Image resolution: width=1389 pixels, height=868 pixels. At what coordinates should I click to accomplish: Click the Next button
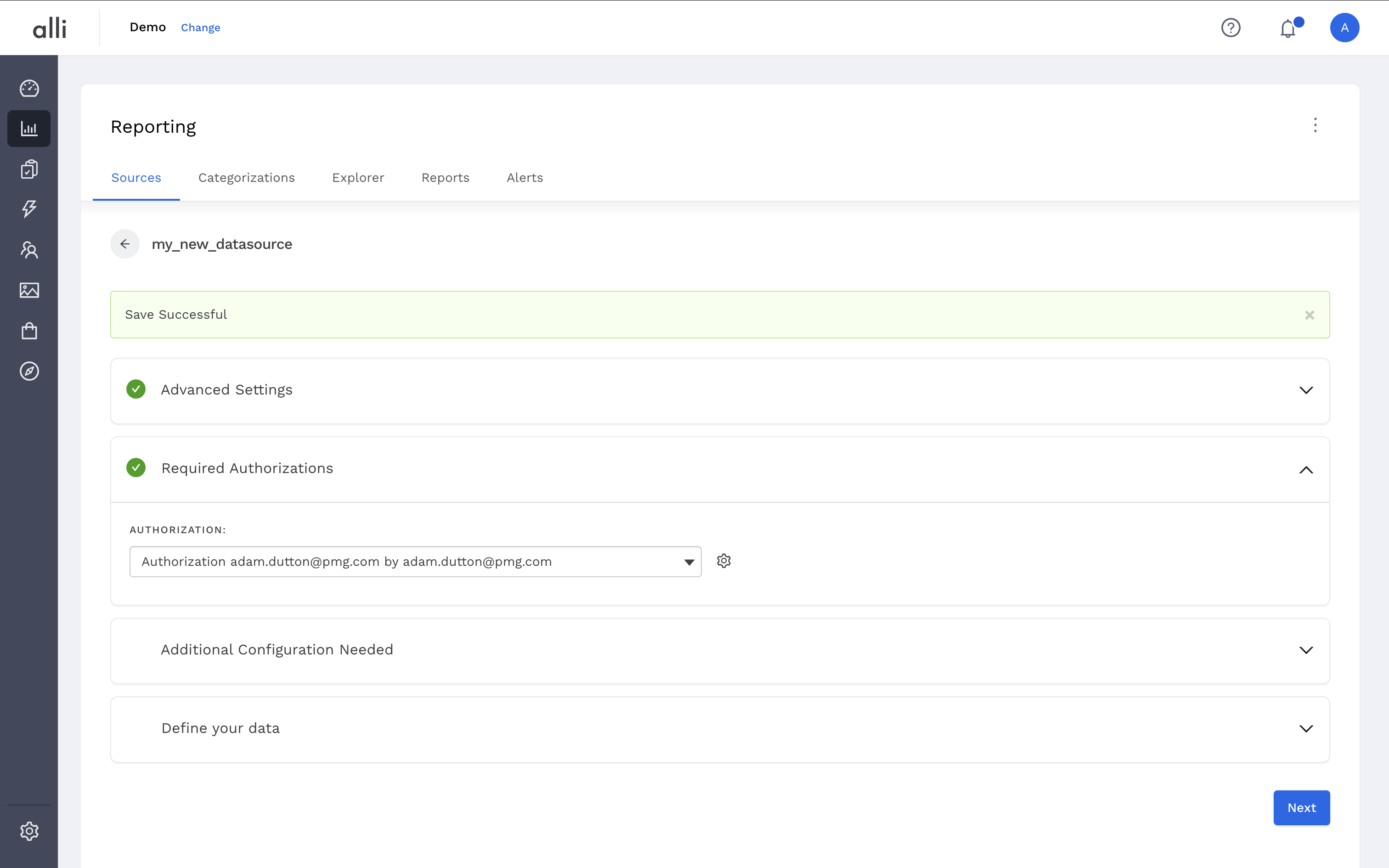pyautogui.click(x=1301, y=808)
